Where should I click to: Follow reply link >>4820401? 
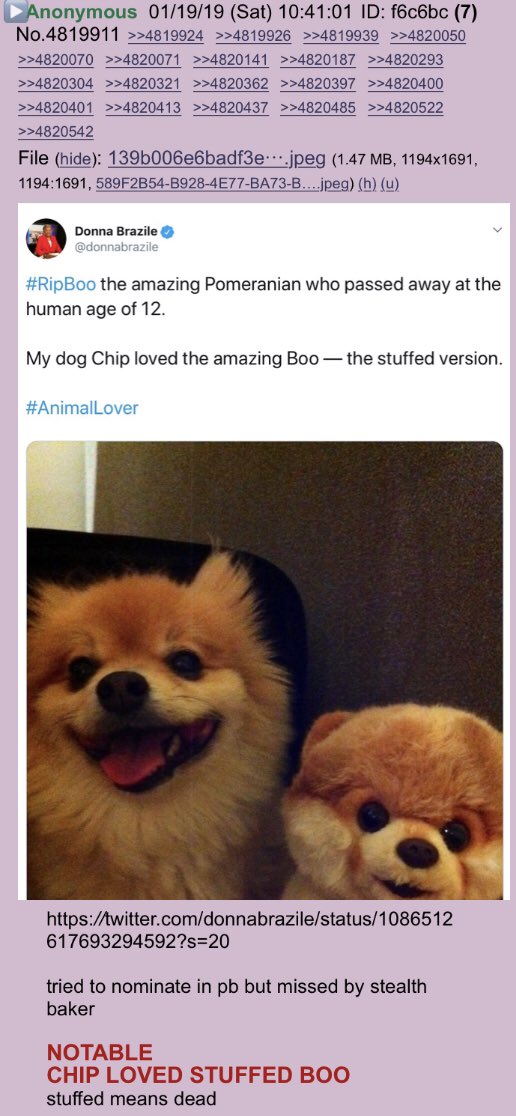coord(56,107)
